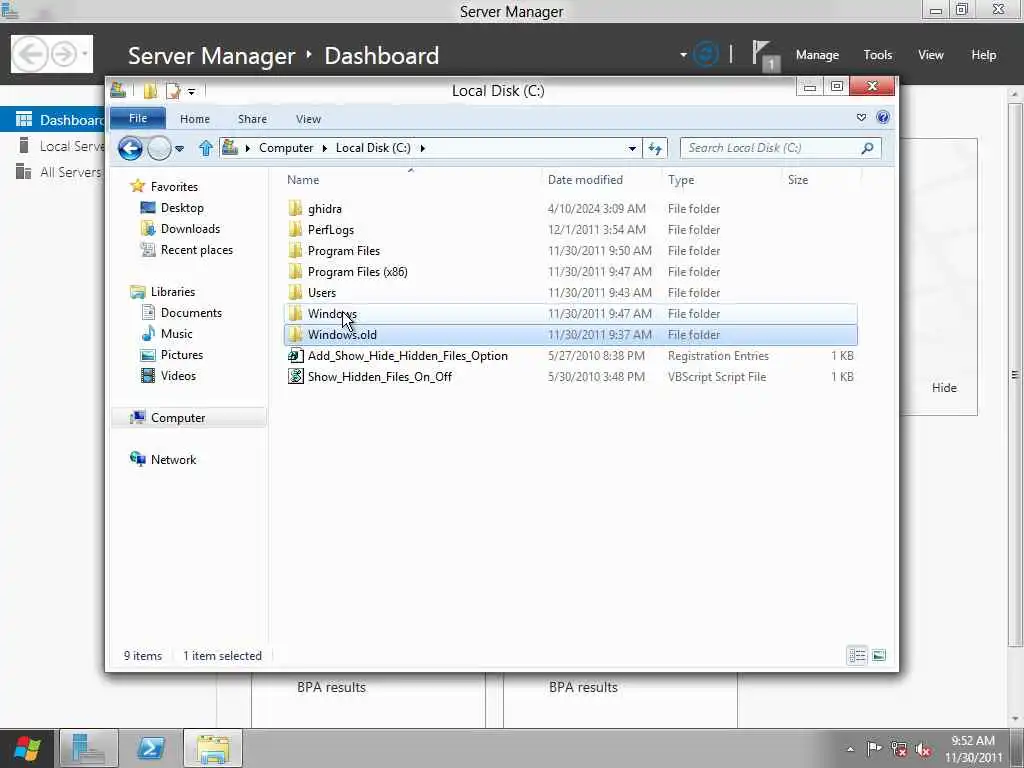Open Server Manager notifications flag
1024x768 pixels.
pyautogui.click(x=765, y=56)
